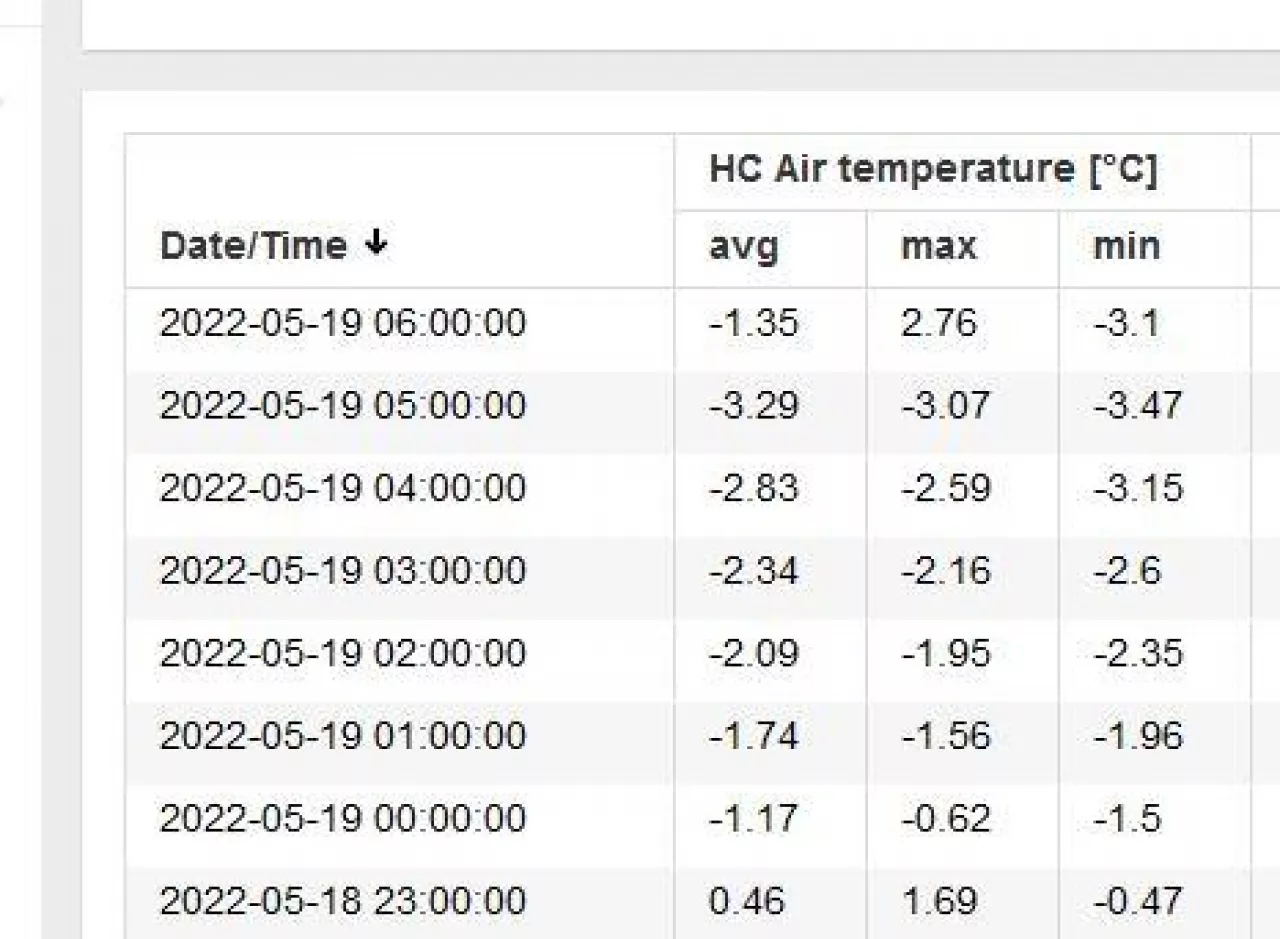
Task: Click the max value 2.76 cell
Action: click(x=938, y=324)
